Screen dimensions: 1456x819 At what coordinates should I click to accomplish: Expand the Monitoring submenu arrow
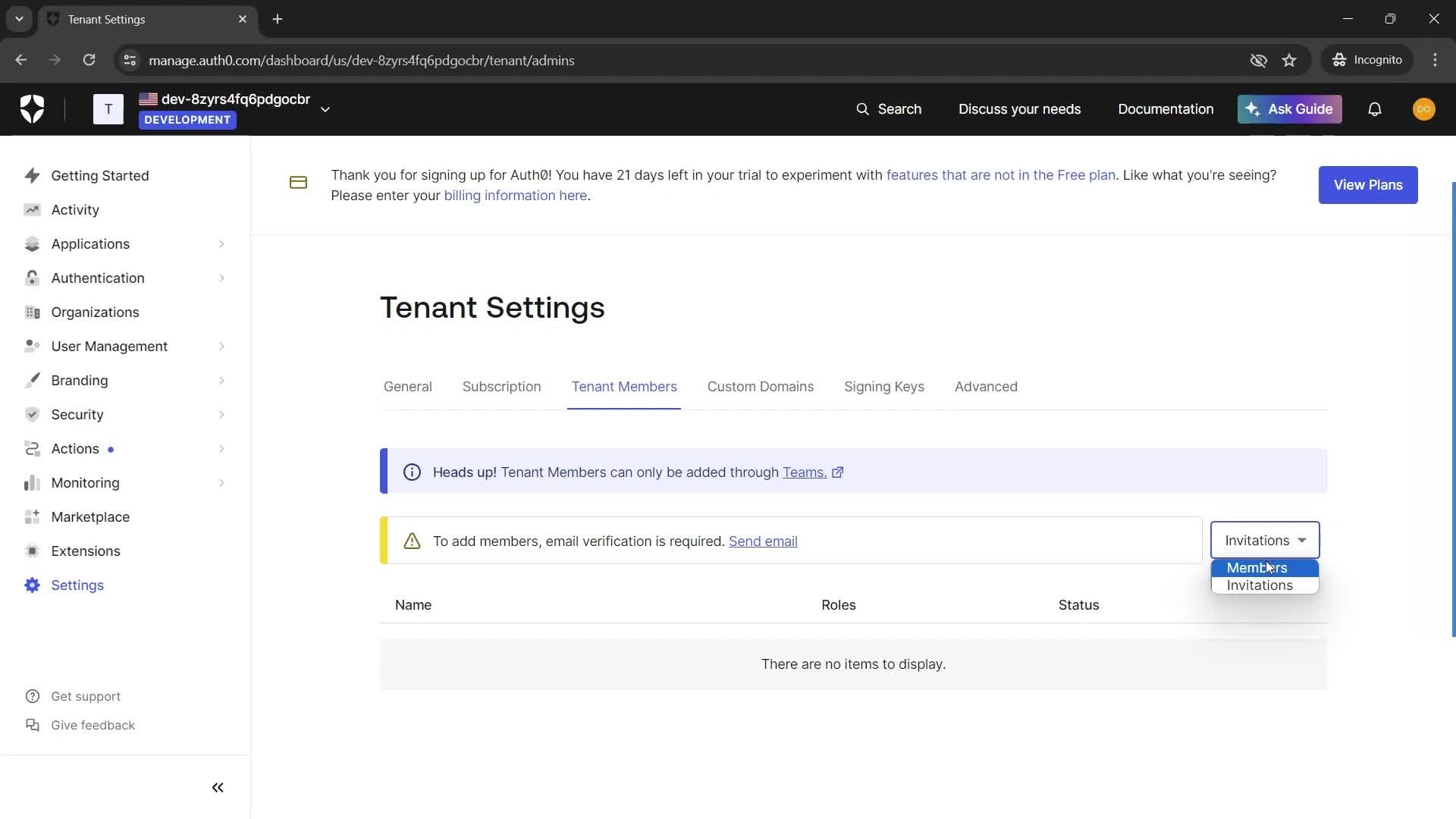221,482
